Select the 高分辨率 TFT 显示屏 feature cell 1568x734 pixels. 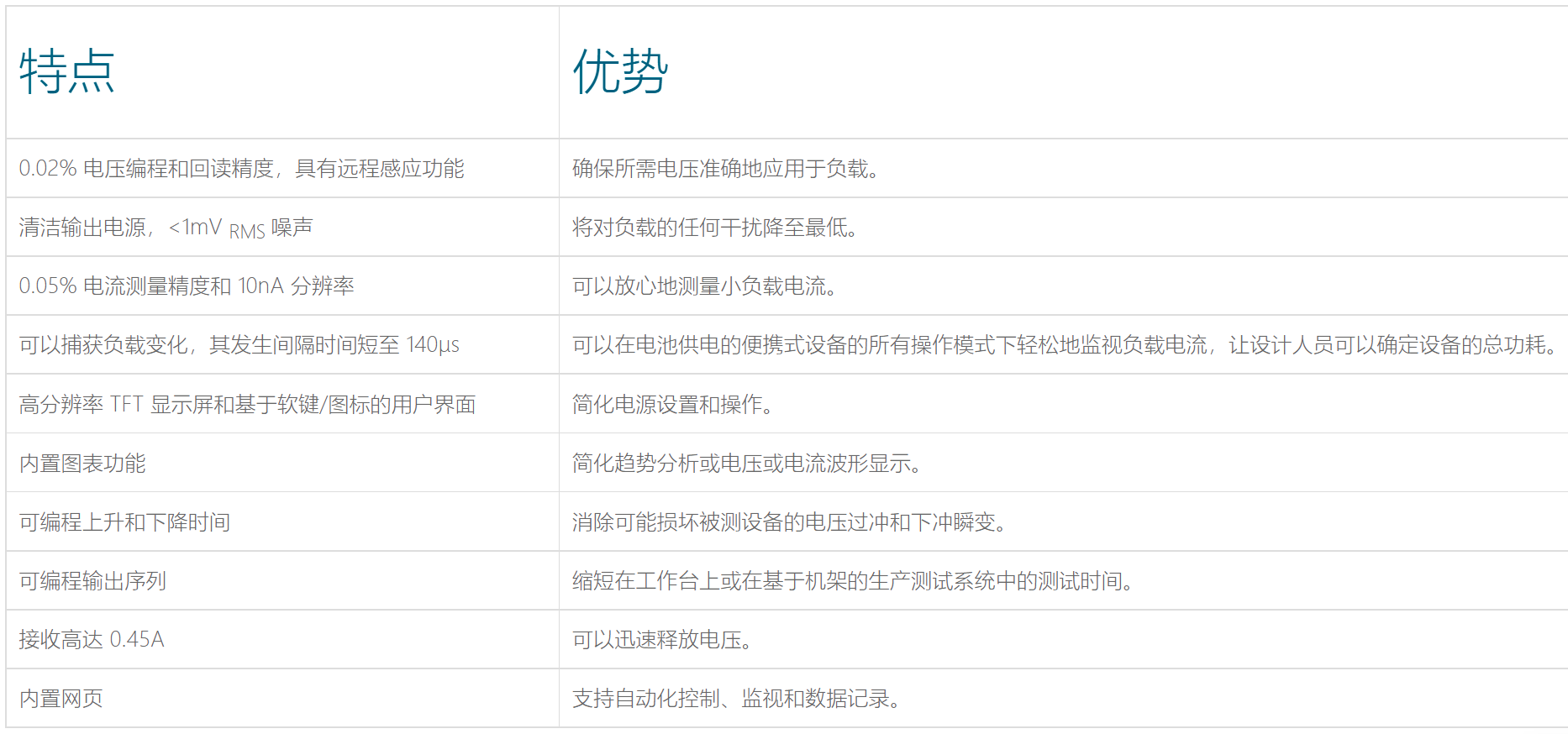(247, 405)
